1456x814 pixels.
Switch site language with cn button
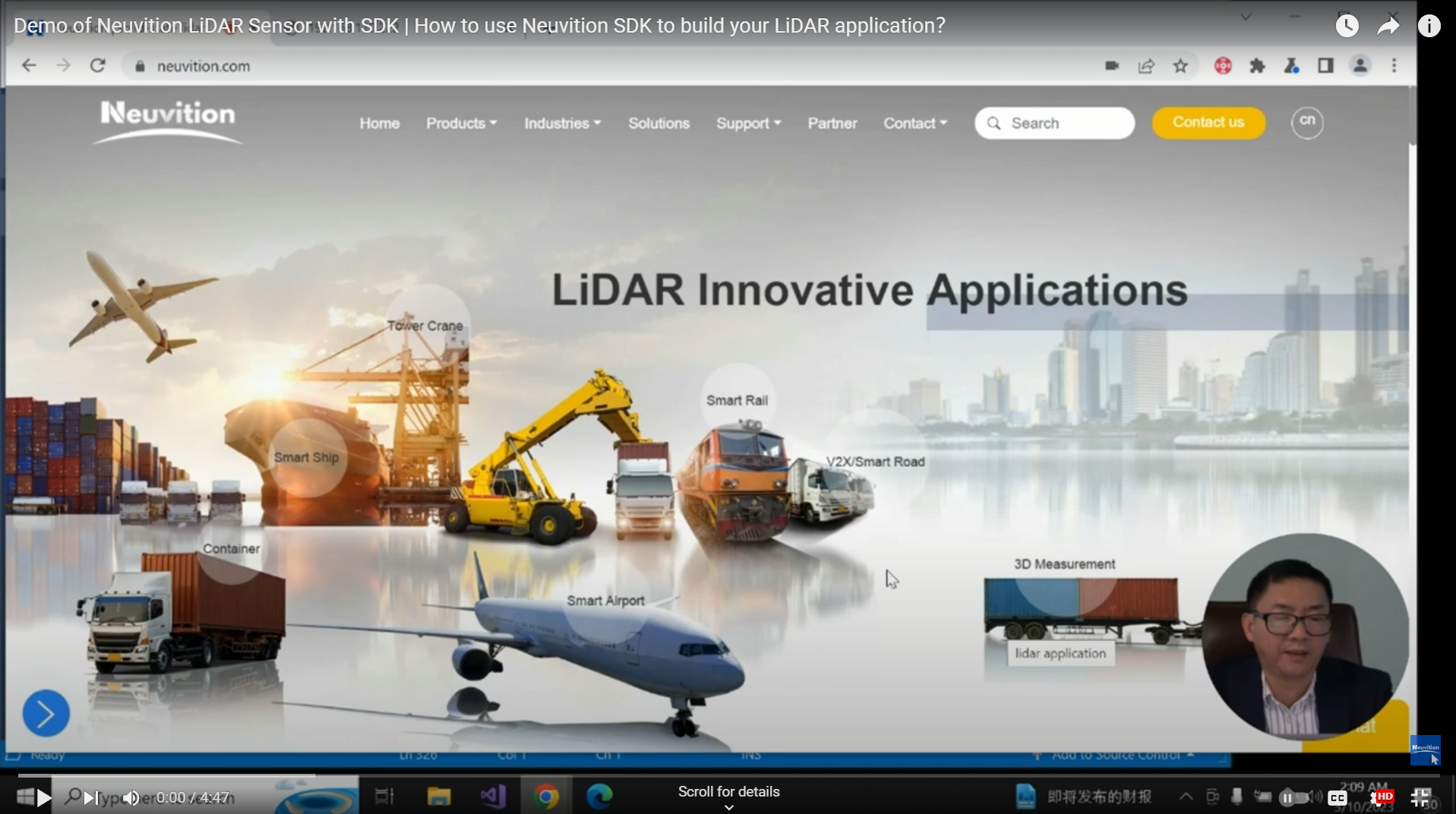pyautogui.click(x=1306, y=122)
